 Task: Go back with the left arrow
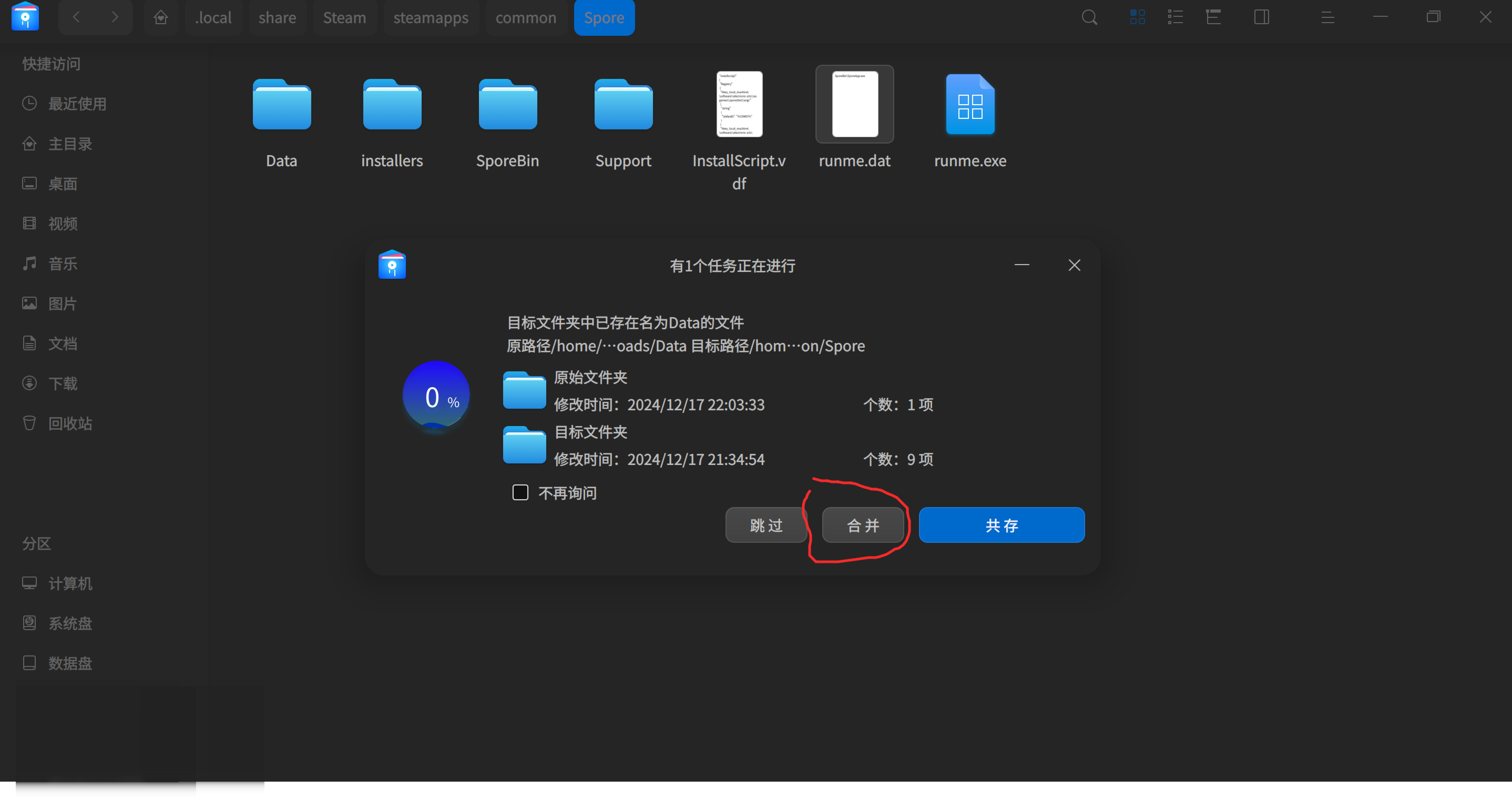tap(76, 18)
